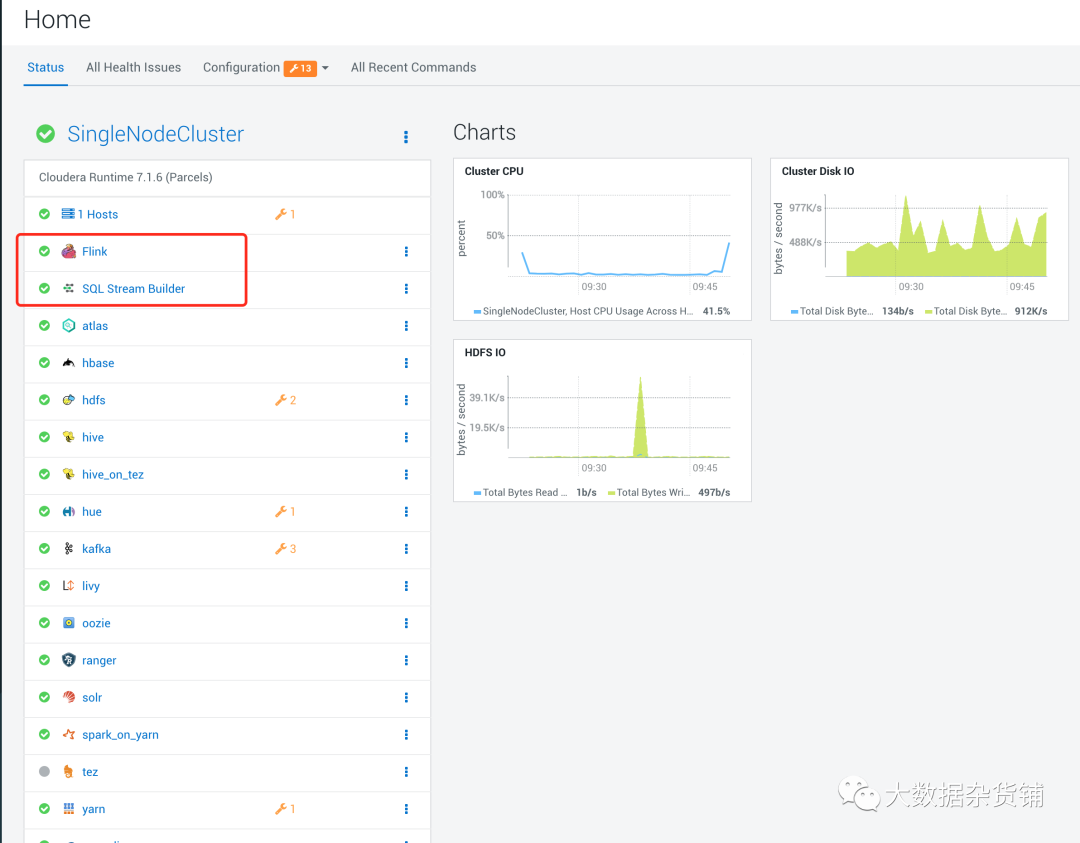Open the hdfs actions kebab menu

(406, 400)
